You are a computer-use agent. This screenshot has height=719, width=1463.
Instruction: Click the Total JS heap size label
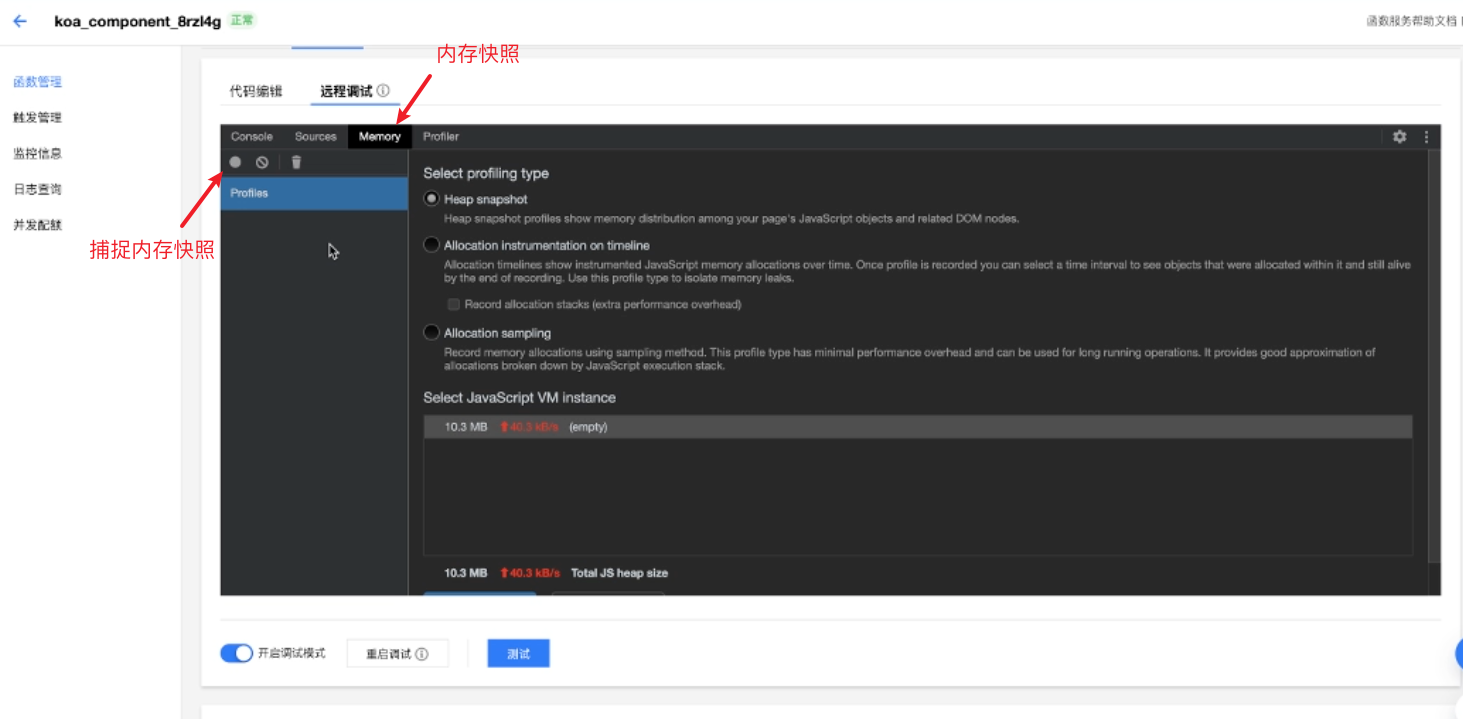point(619,573)
